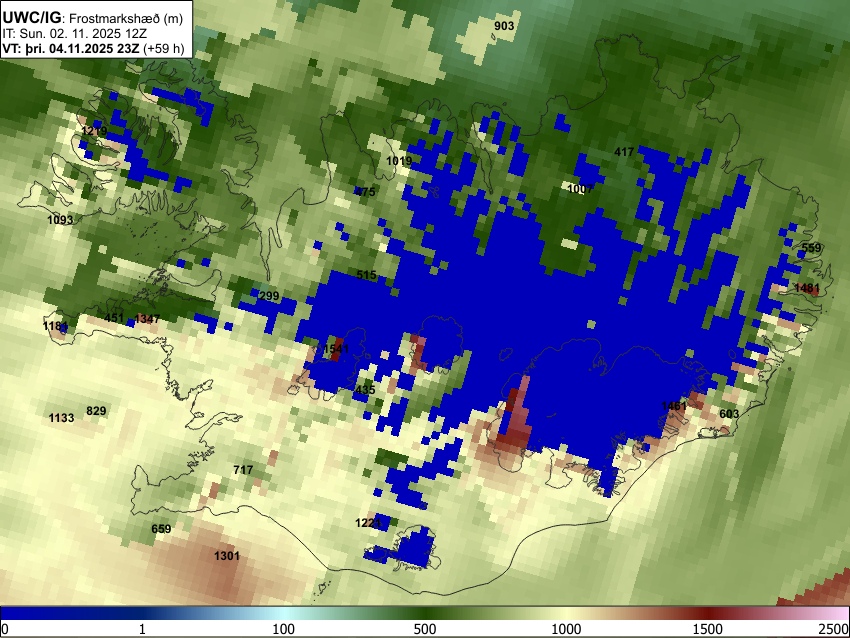Click the 1541 map label
This screenshot has width=850, height=638.
click(x=336, y=349)
